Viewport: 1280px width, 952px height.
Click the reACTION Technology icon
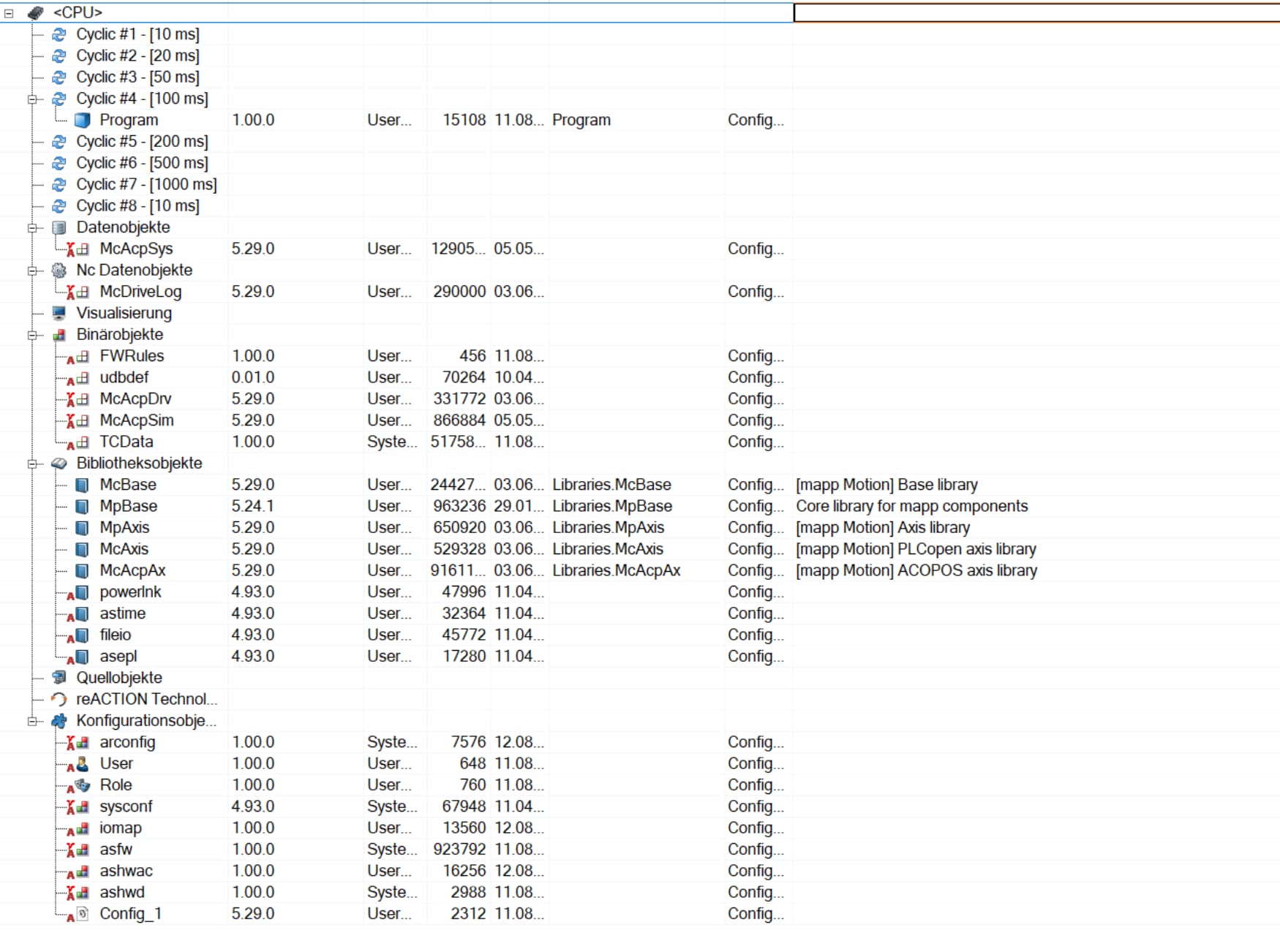click(59, 699)
